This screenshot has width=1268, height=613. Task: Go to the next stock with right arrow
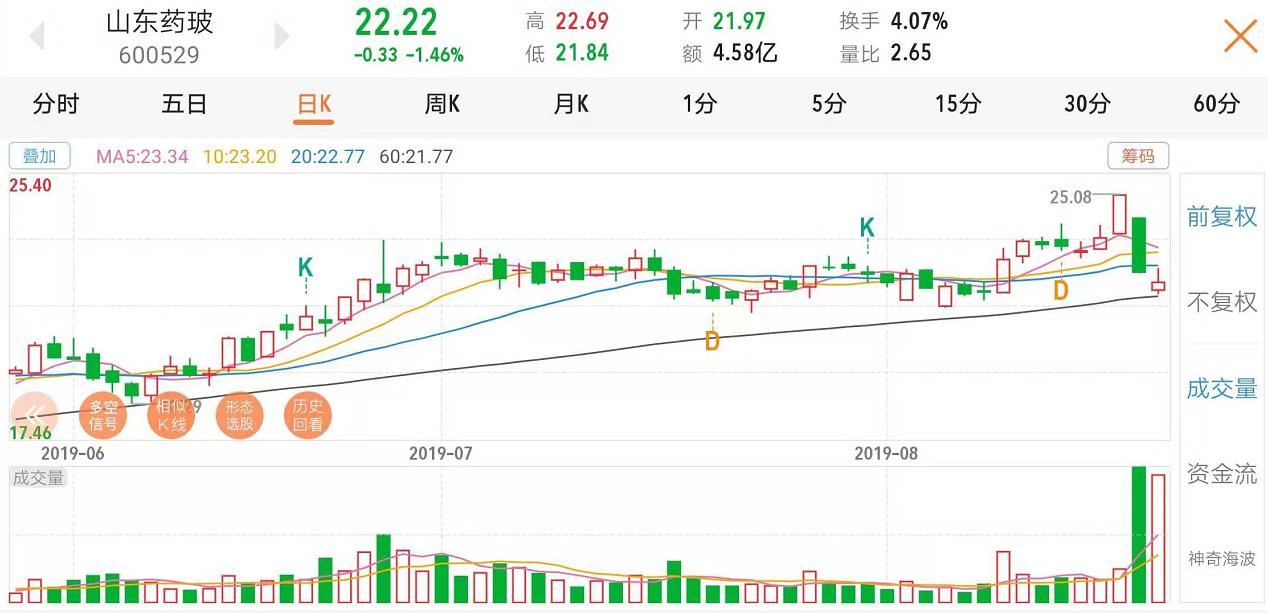tap(282, 36)
